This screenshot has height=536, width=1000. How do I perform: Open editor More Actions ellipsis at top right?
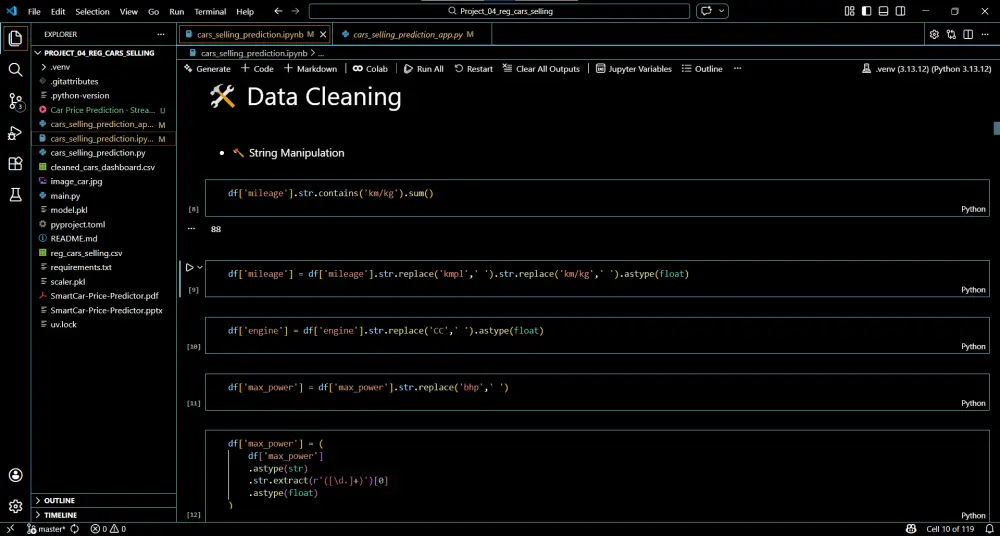[985, 34]
